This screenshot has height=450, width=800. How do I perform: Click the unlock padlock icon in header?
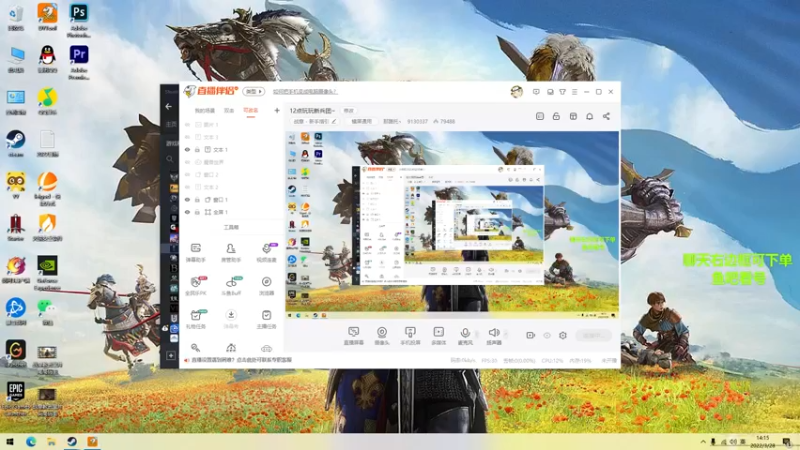click(x=556, y=116)
